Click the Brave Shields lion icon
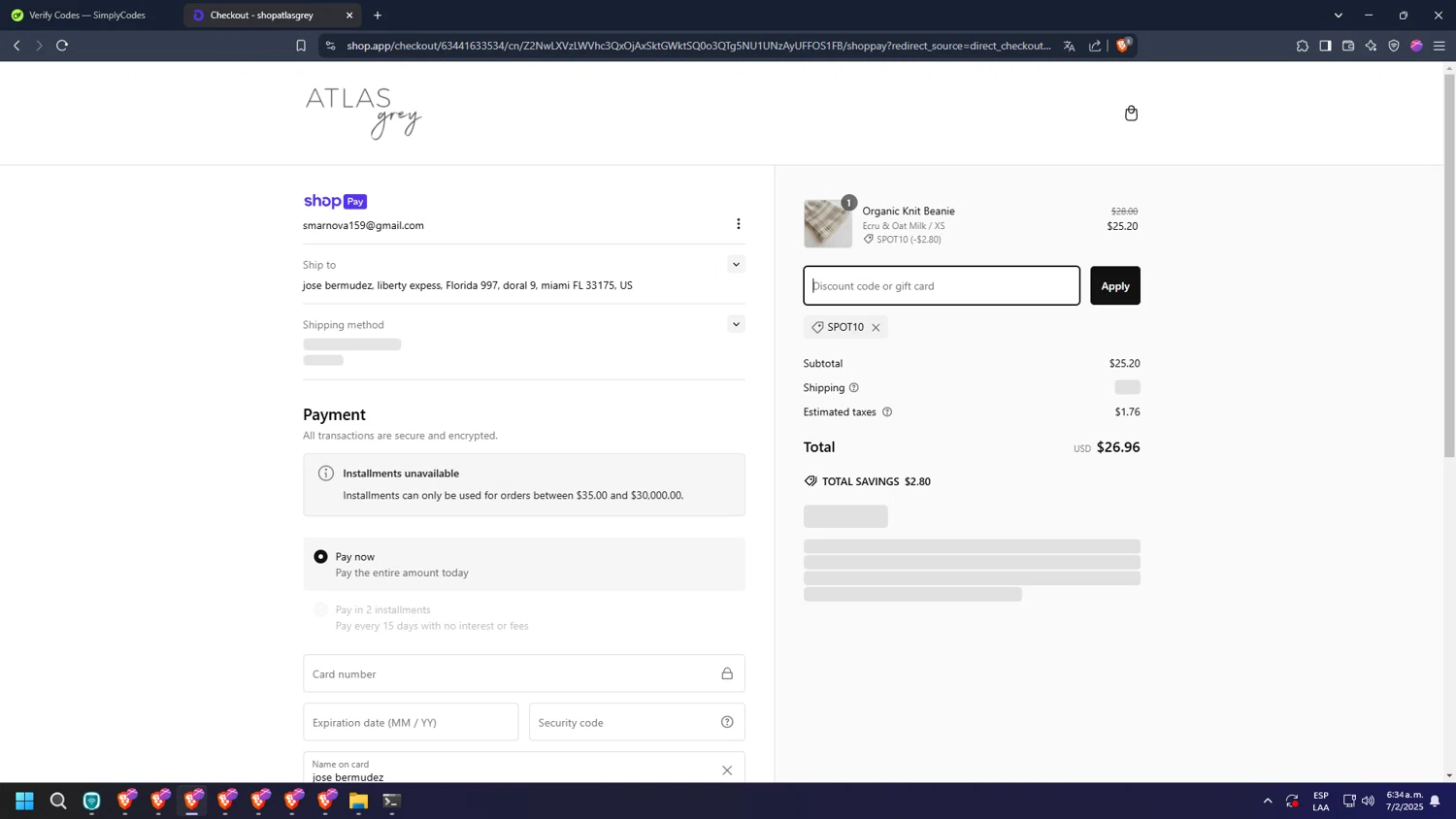Screen dimensions: 1456x819 [1123, 46]
